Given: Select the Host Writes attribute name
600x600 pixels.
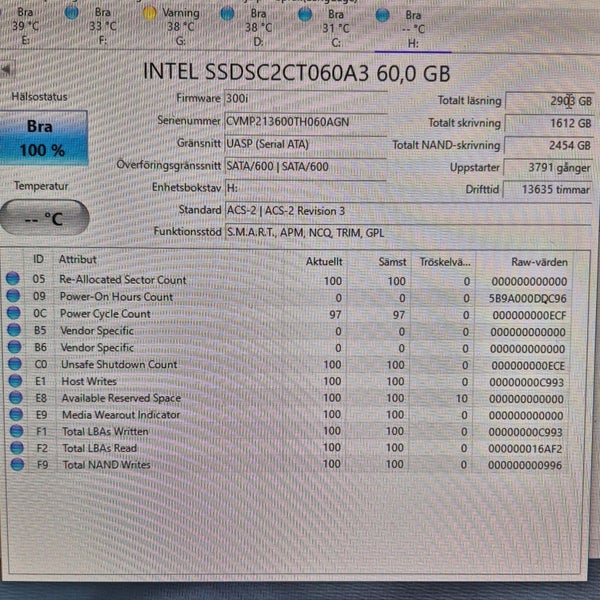Looking at the screenshot, I should tap(89, 381).
